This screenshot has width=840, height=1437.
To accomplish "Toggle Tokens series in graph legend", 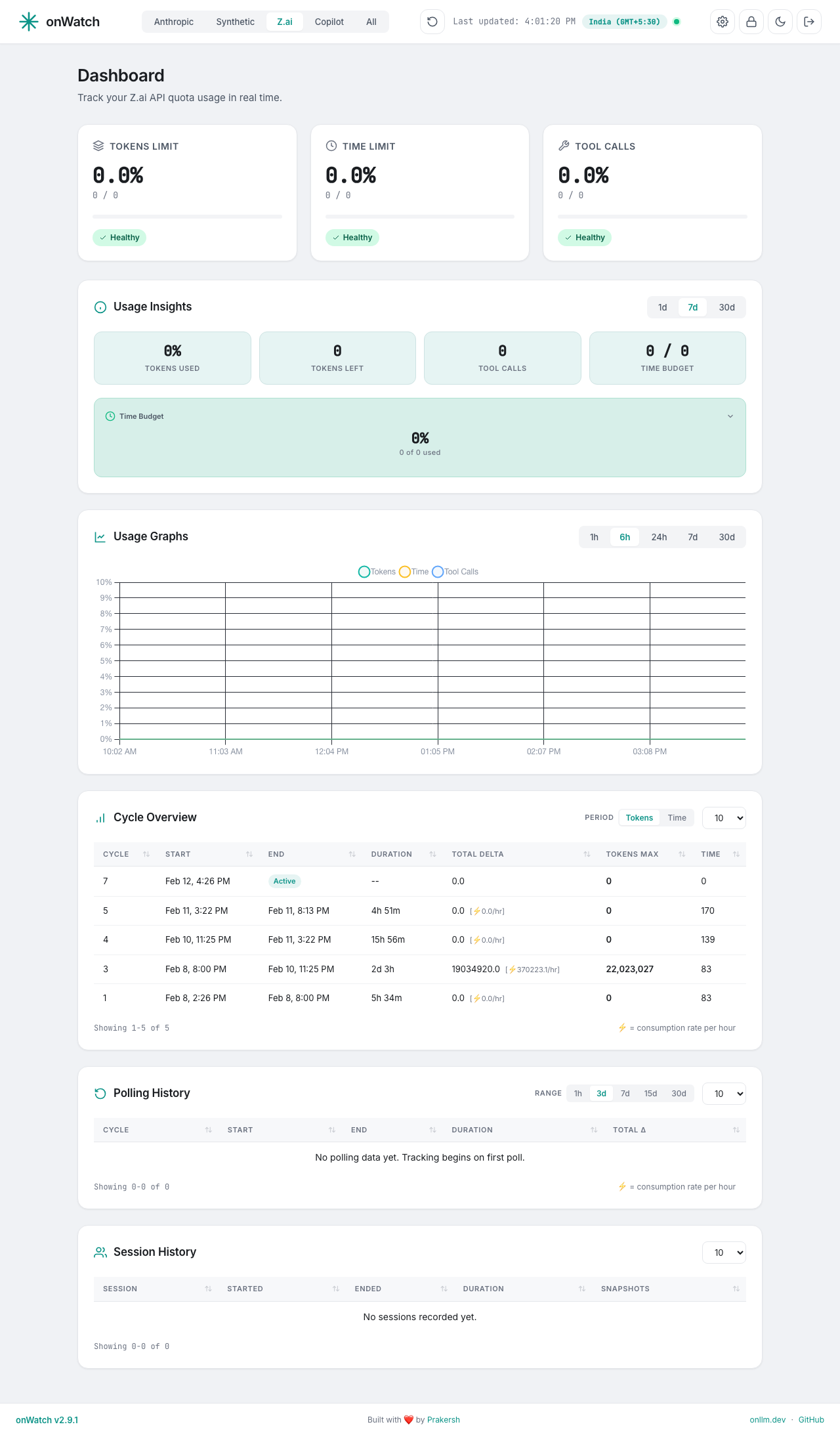I will [x=377, y=572].
